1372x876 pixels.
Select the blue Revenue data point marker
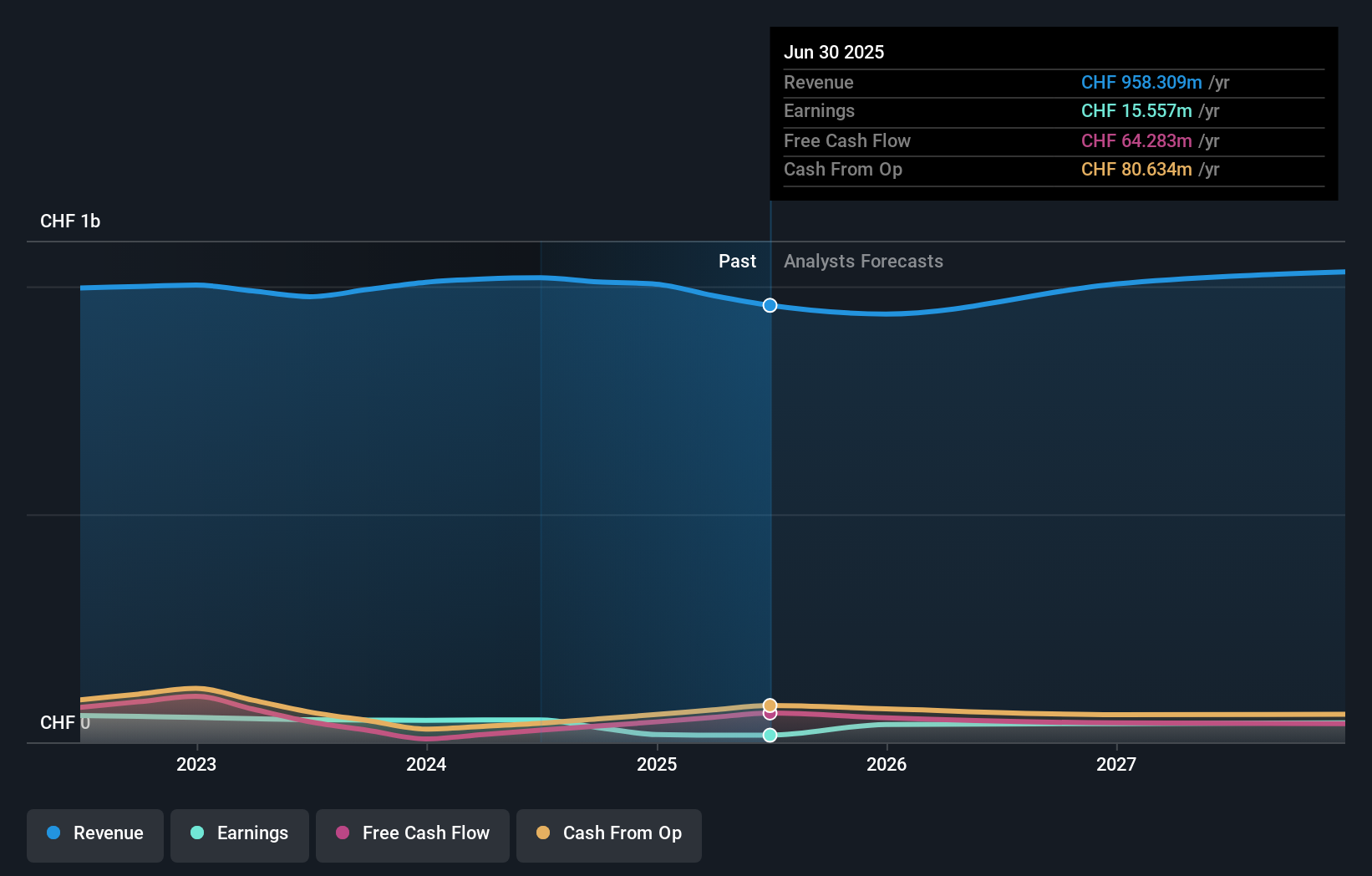click(770, 305)
